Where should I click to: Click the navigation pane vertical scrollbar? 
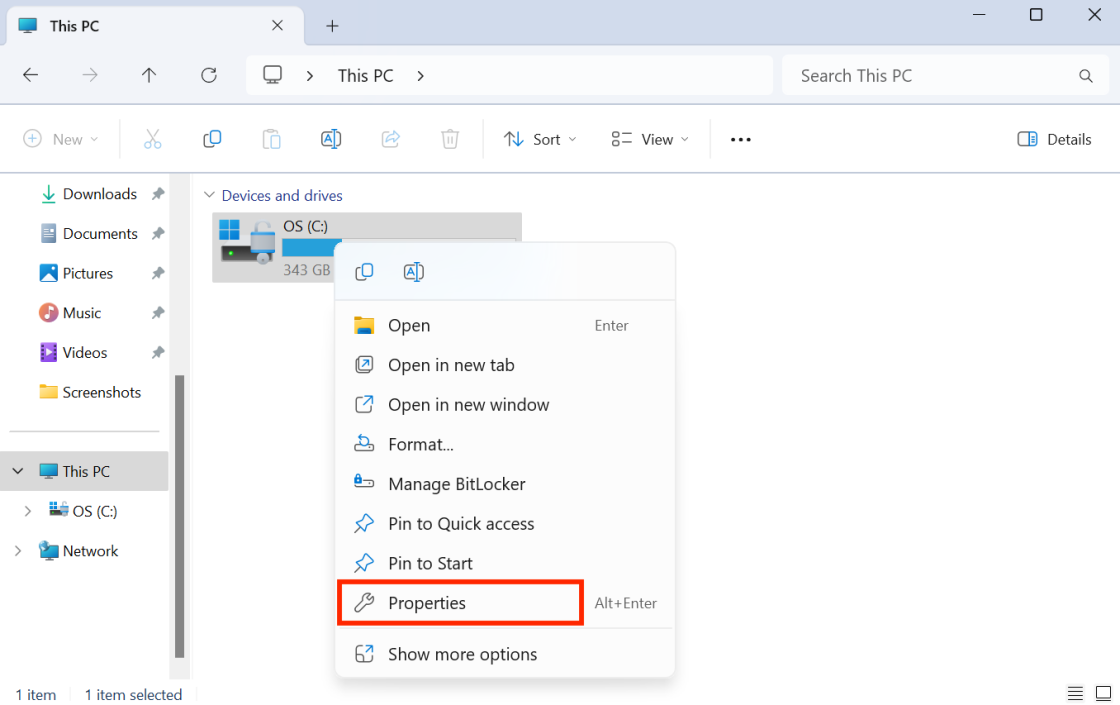tap(180, 515)
